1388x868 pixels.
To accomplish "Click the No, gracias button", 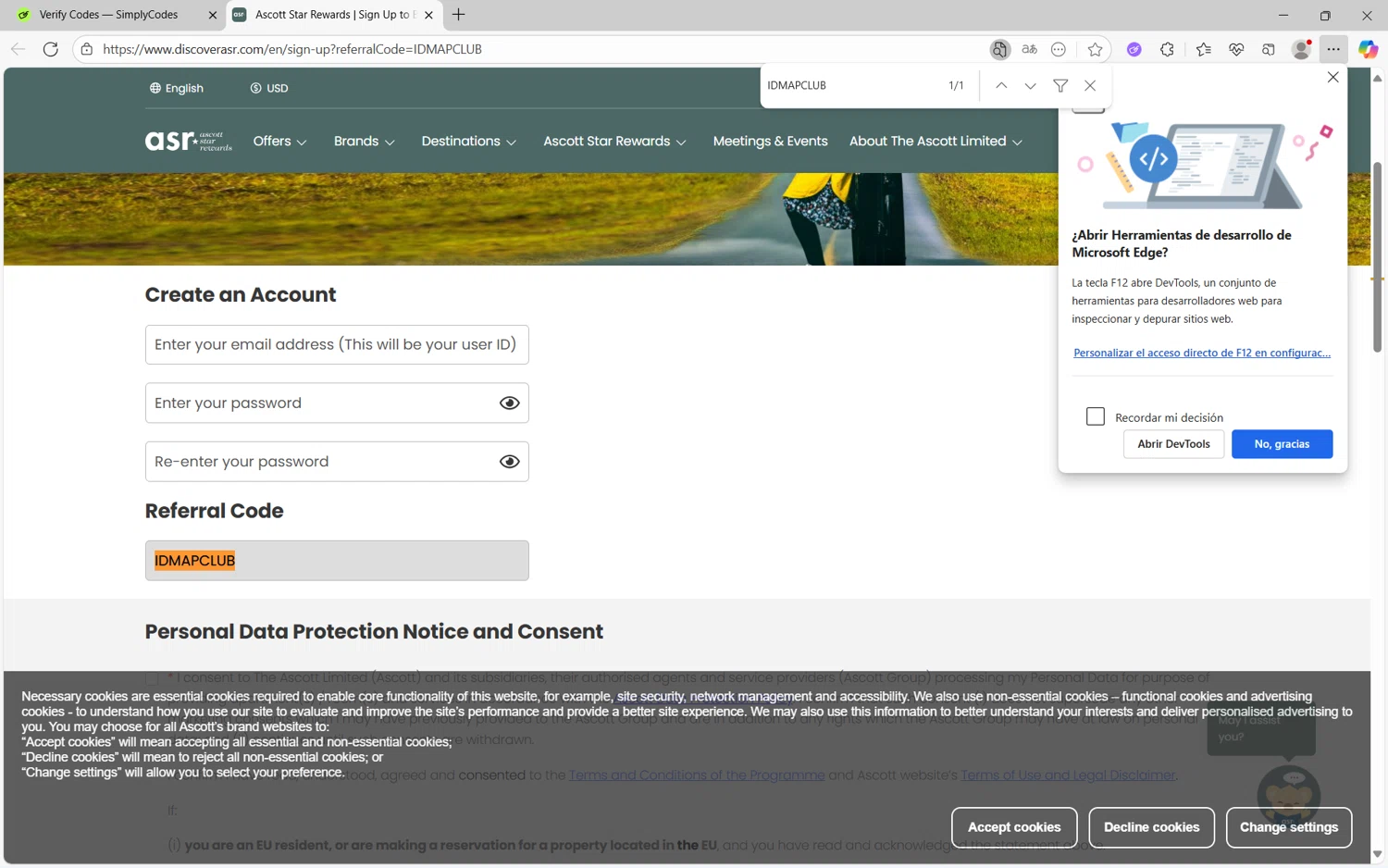I will pyautogui.click(x=1282, y=444).
